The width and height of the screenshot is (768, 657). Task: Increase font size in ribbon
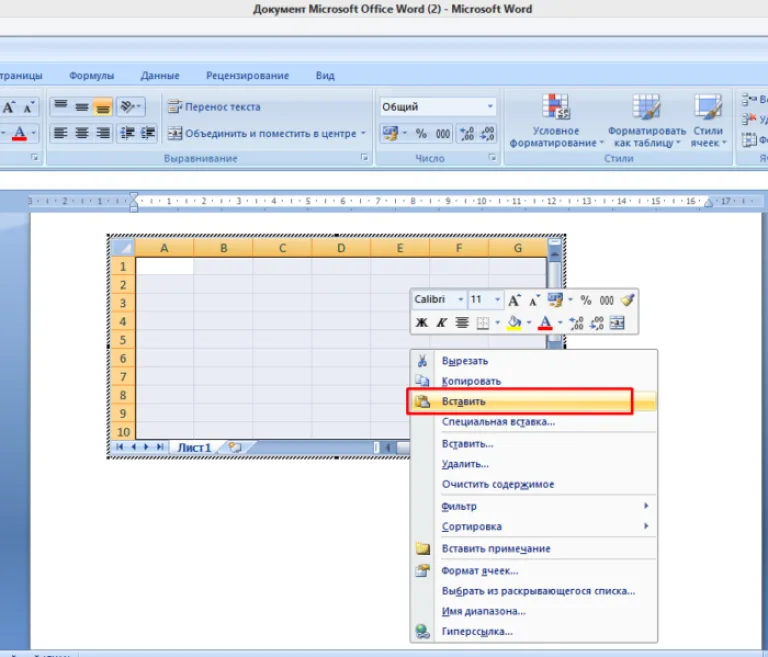pos(8,107)
